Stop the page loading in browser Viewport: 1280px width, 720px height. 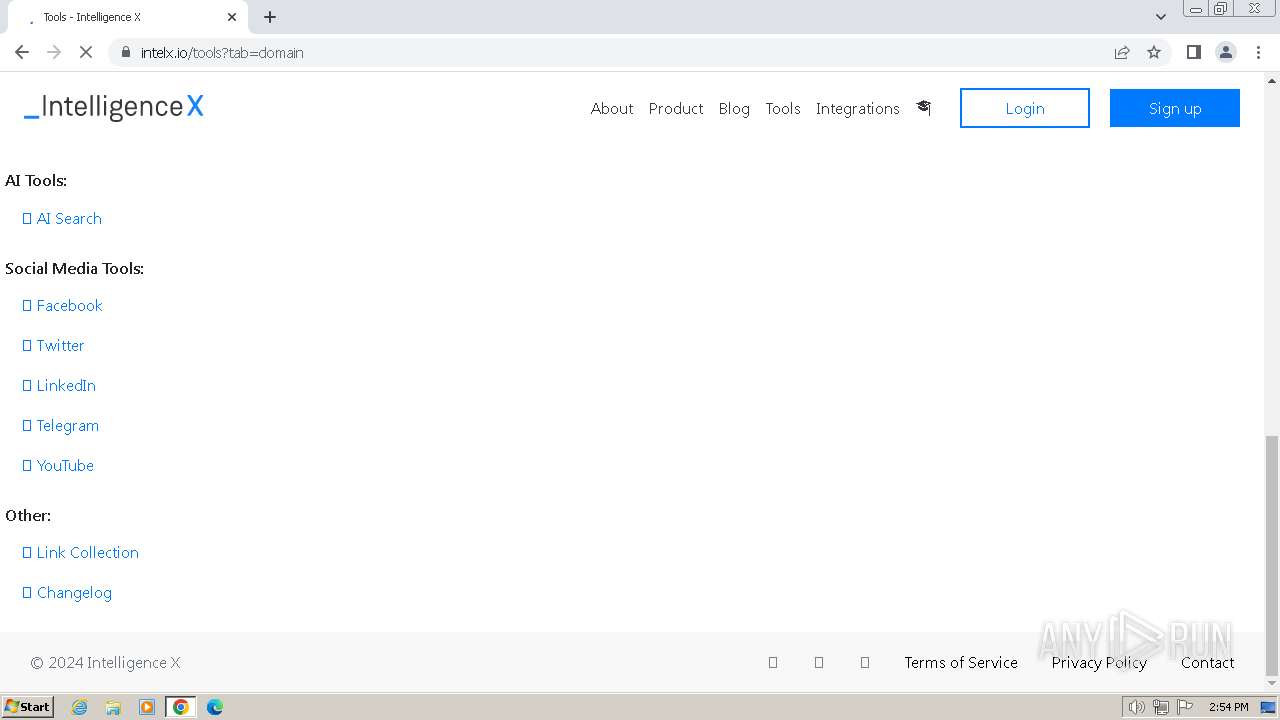pos(86,52)
